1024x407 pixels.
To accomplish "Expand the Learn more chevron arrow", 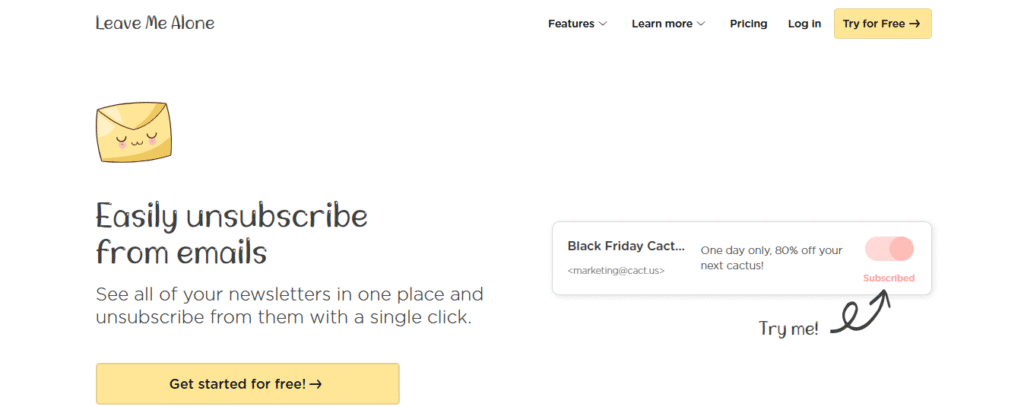I will 701,24.
